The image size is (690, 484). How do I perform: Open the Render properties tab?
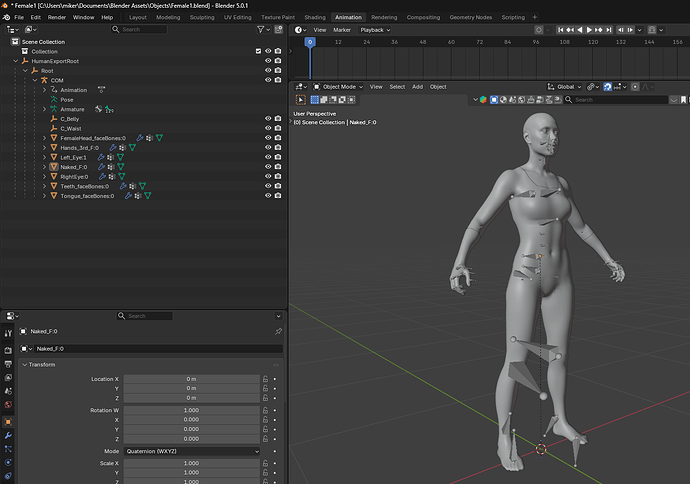(8, 350)
